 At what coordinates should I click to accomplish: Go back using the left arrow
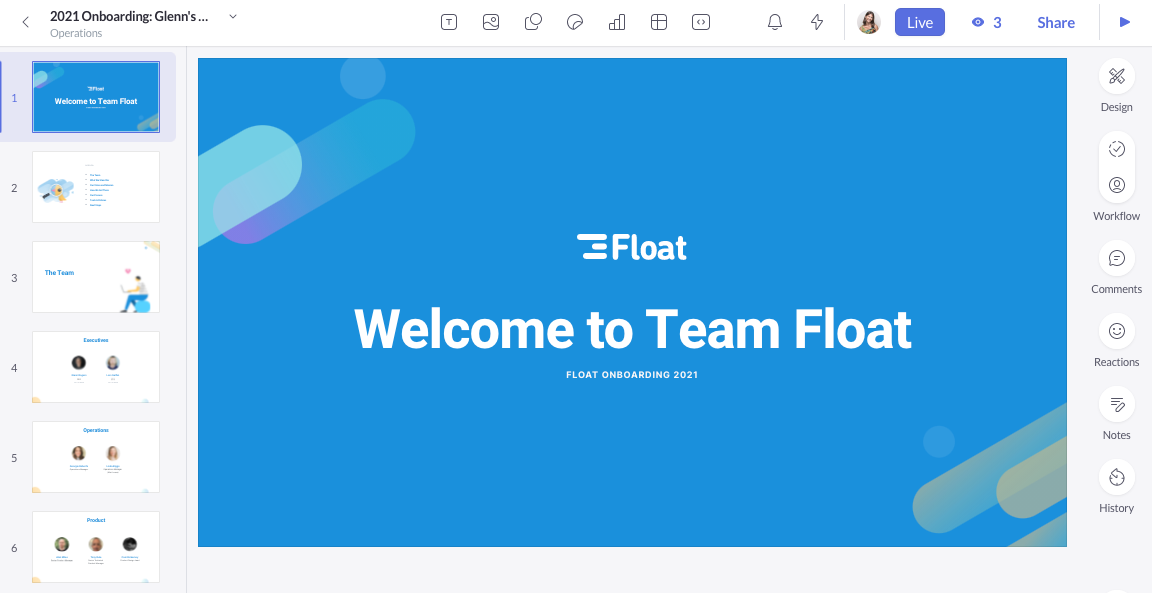(x=26, y=22)
